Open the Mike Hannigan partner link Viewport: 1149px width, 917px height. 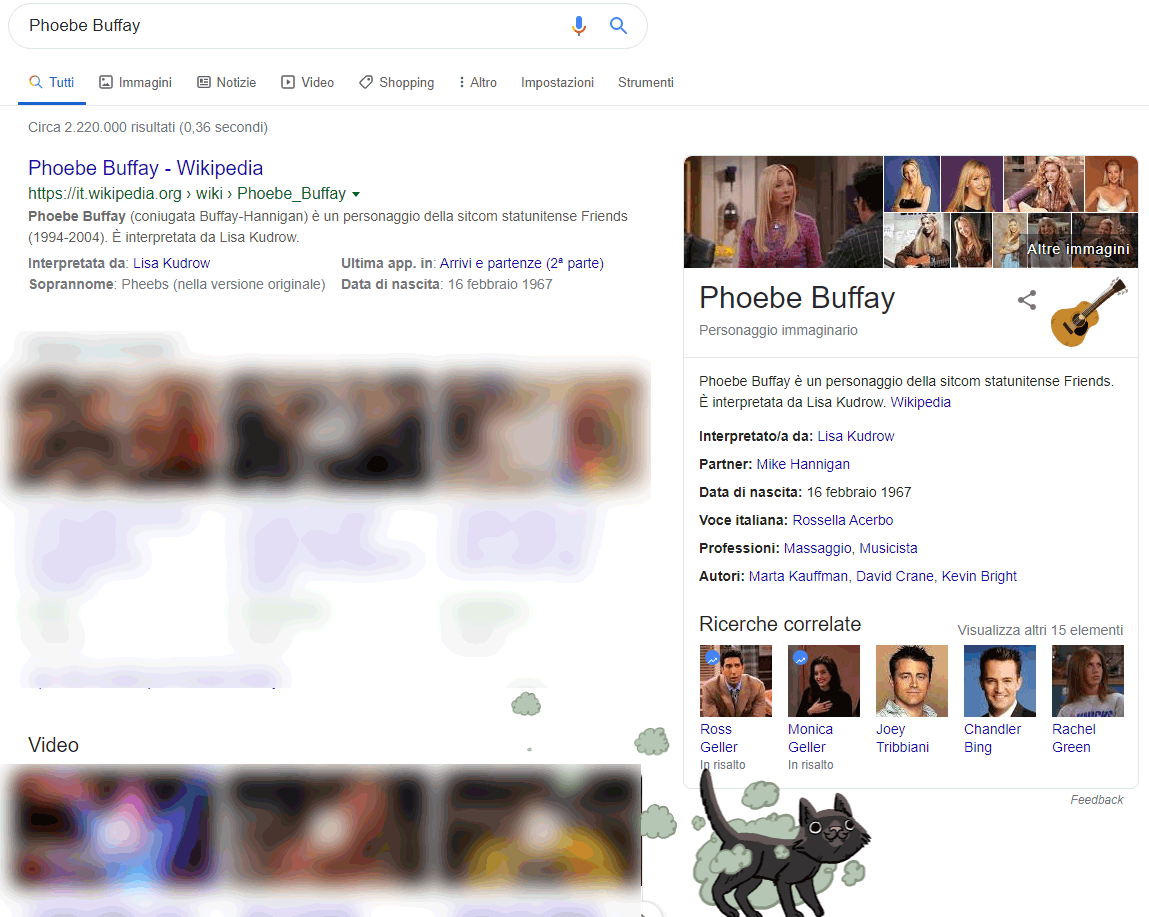(x=802, y=464)
